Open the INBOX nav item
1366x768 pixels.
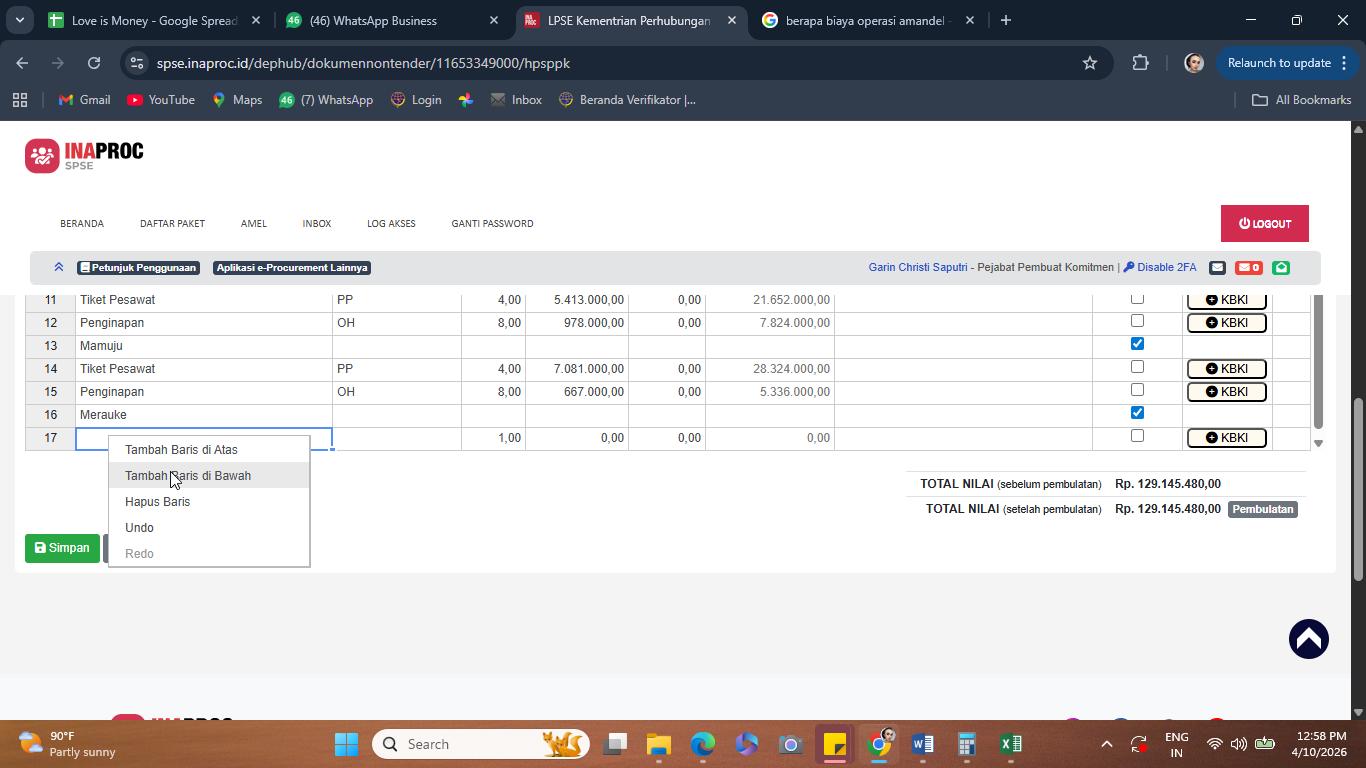(317, 224)
